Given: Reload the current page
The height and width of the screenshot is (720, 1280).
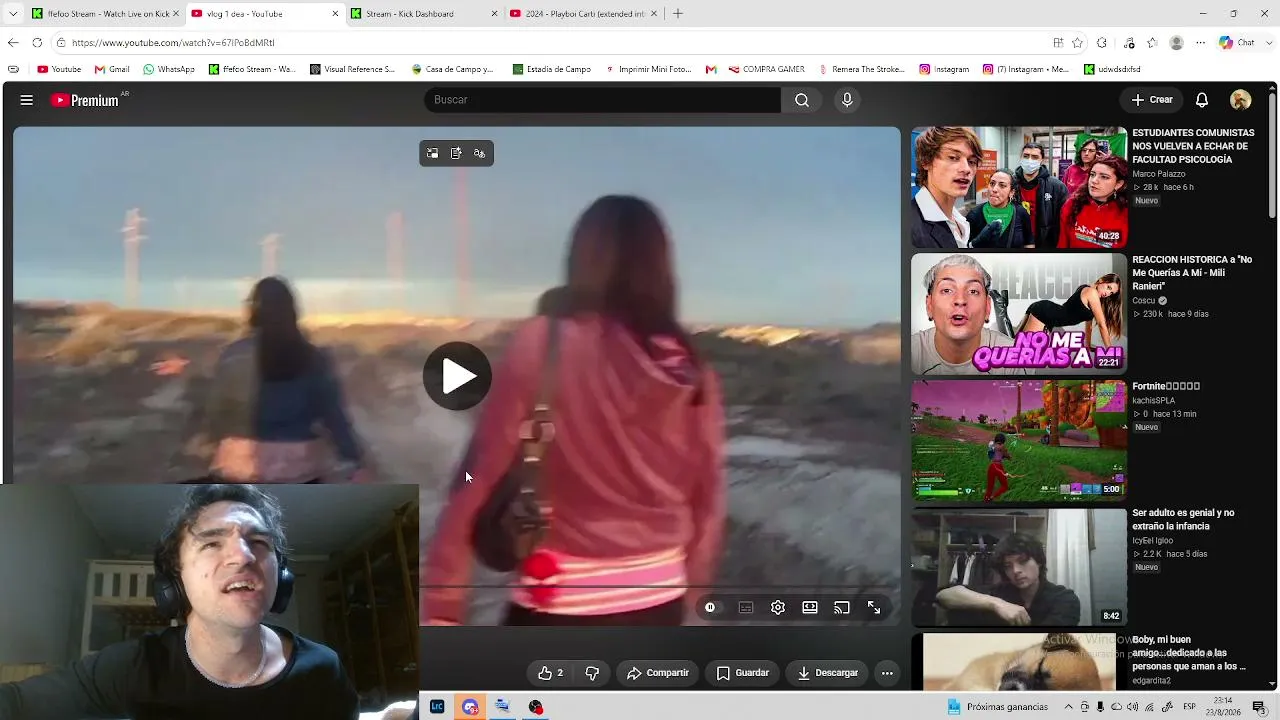Looking at the screenshot, I should (x=37, y=43).
